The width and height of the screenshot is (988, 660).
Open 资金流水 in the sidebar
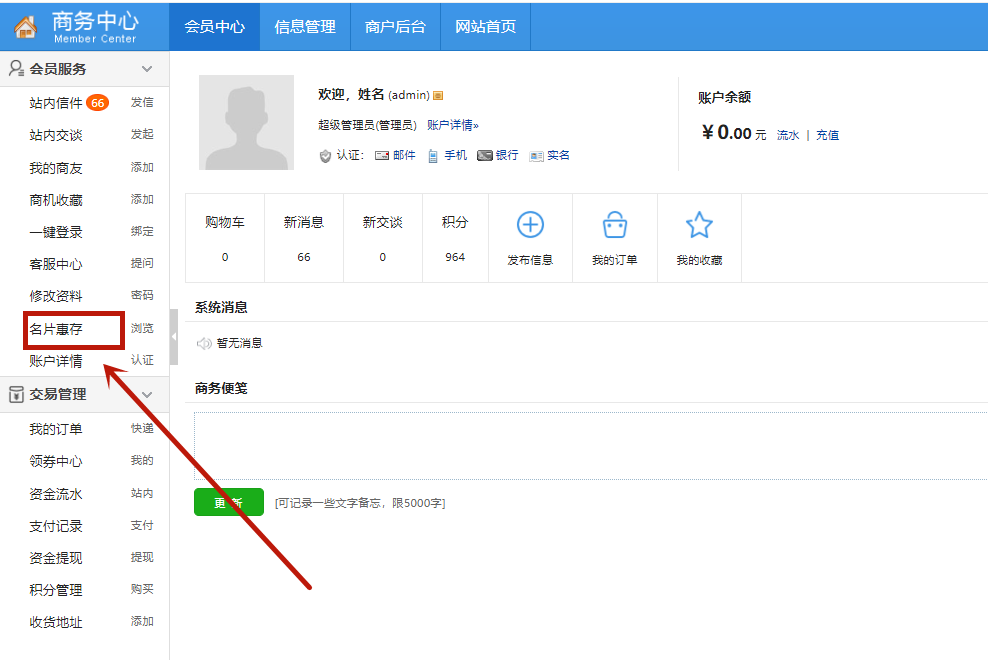[x=56, y=494]
